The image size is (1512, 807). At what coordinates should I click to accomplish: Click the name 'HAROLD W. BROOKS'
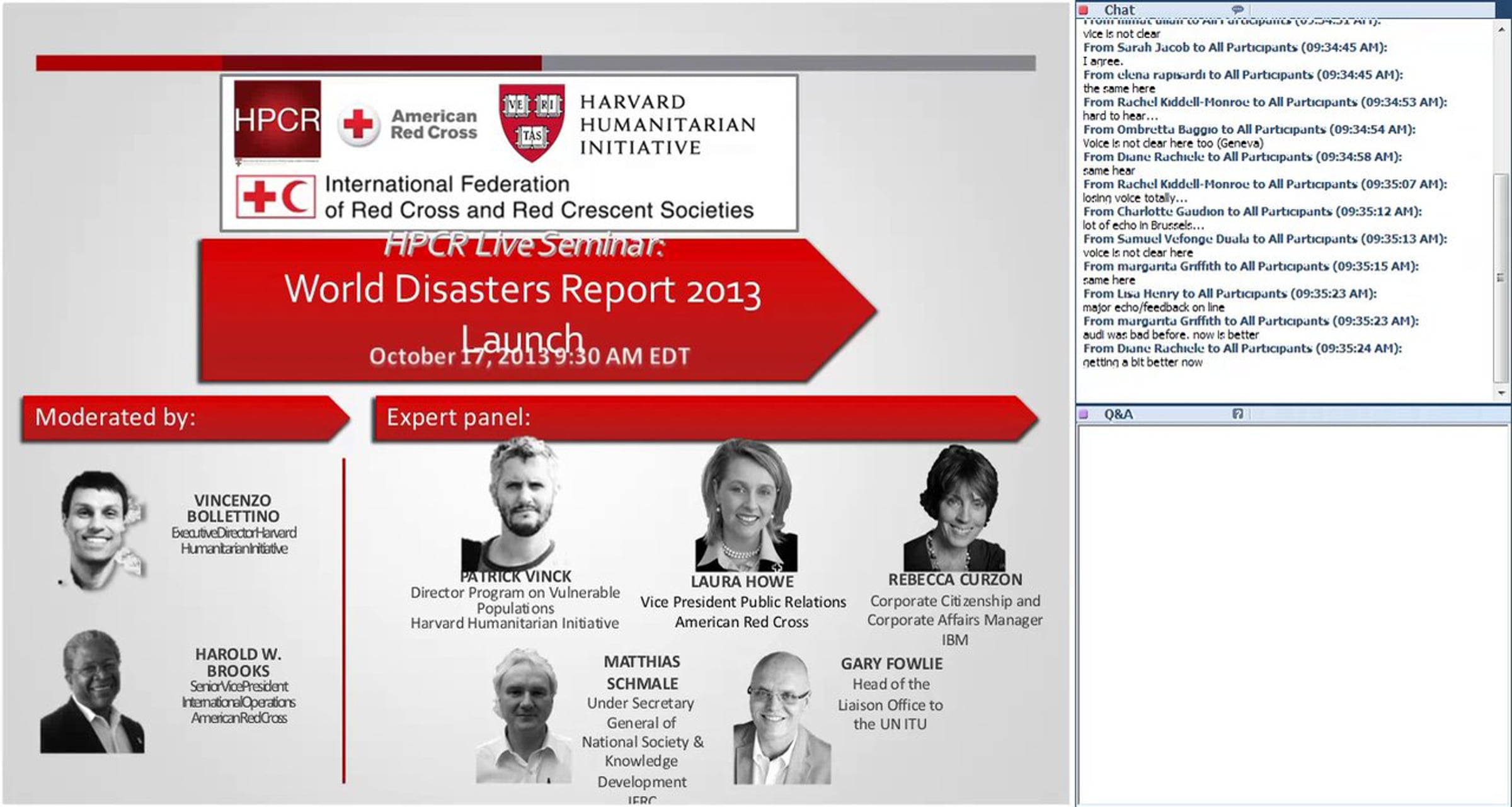tap(238, 663)
